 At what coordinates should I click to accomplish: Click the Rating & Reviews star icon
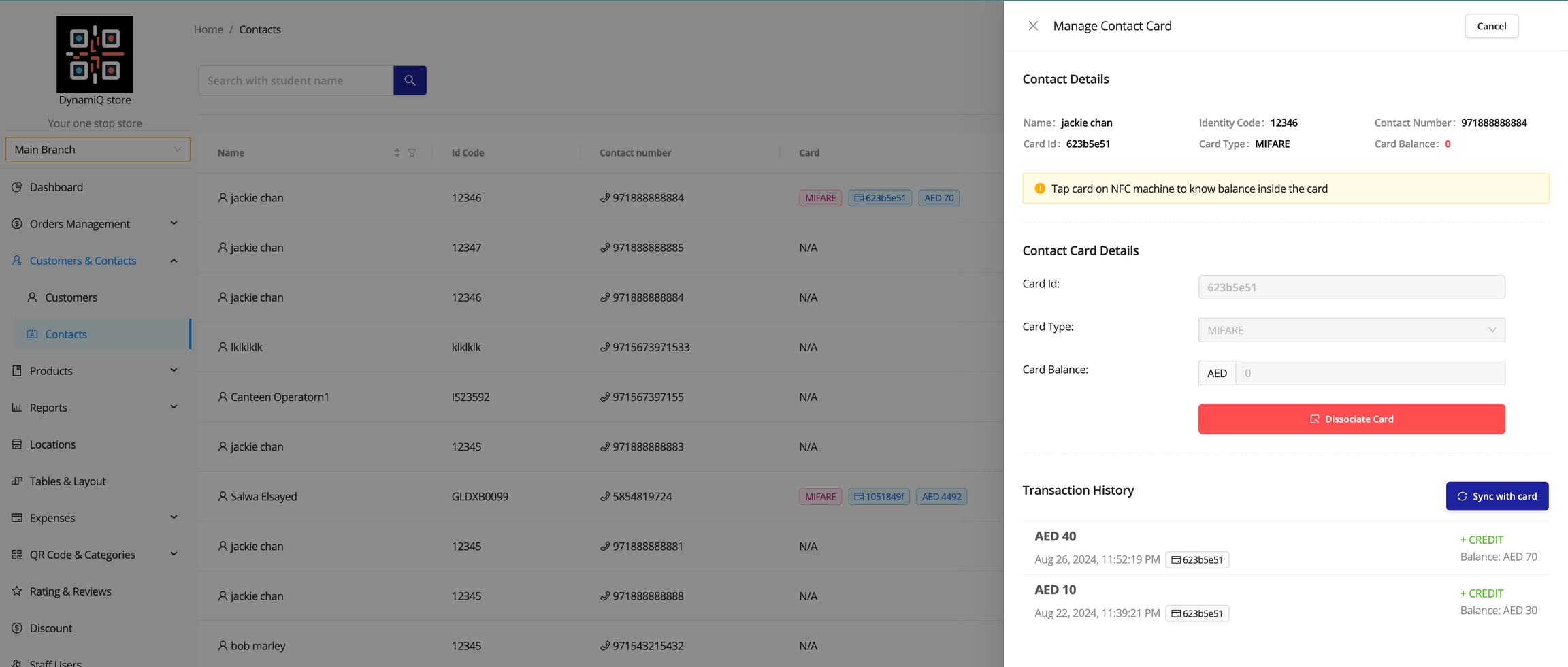17,591
